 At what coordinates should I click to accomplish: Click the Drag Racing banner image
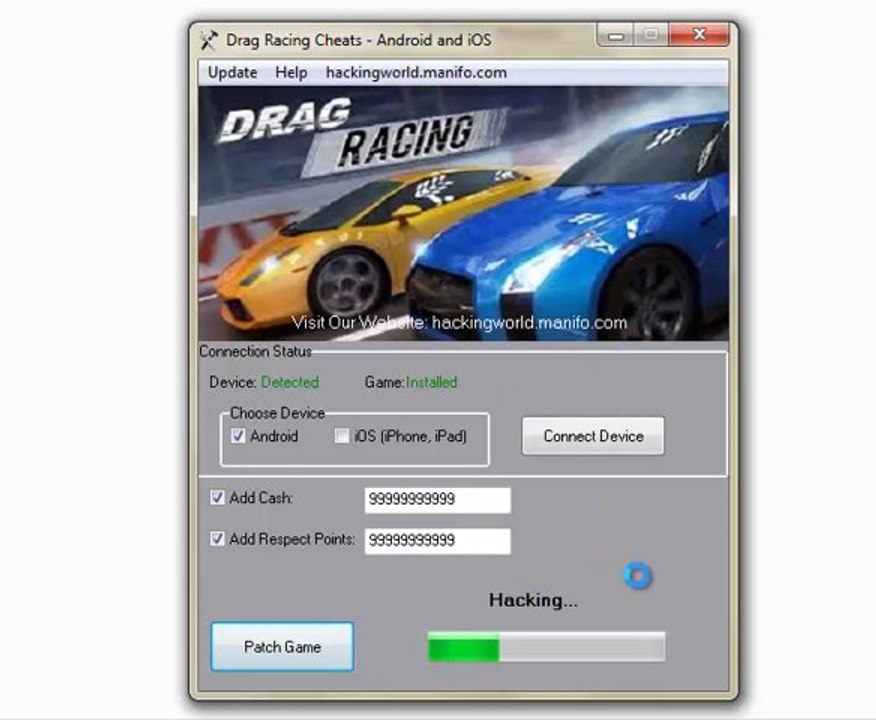(x=463, y=213)
